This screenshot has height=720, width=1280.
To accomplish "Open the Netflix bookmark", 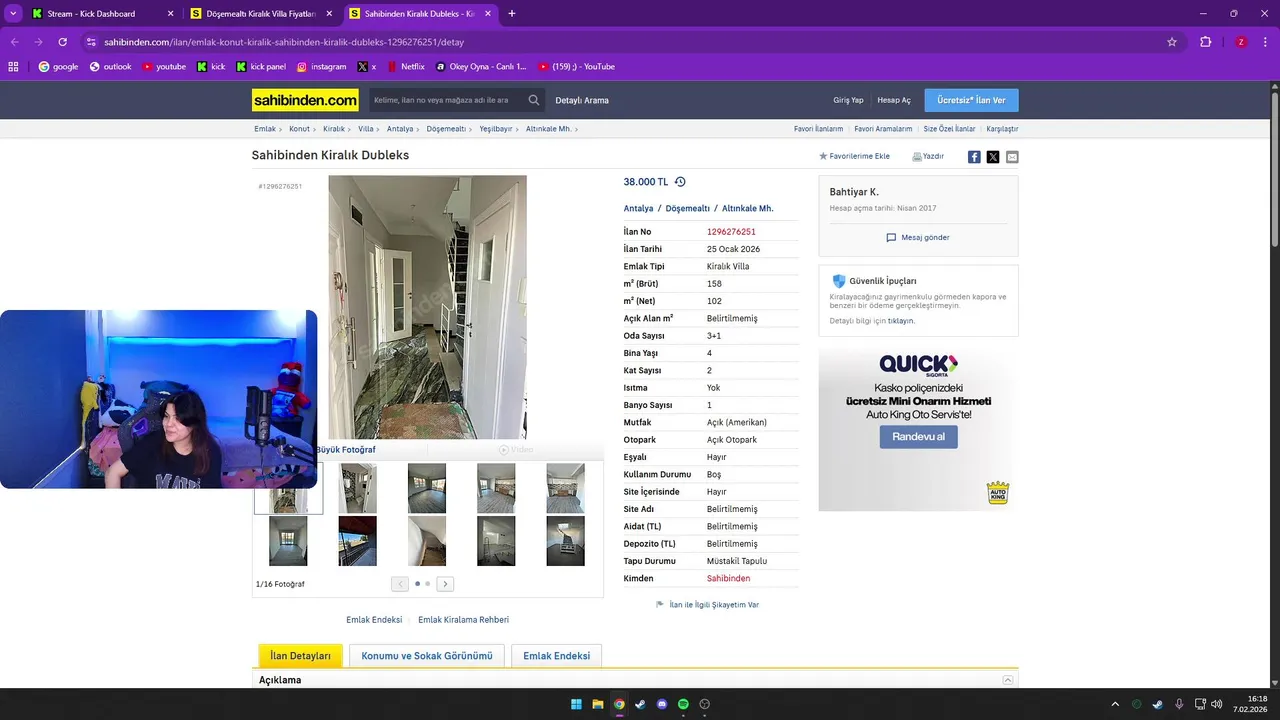I will [x=405, y=67].
